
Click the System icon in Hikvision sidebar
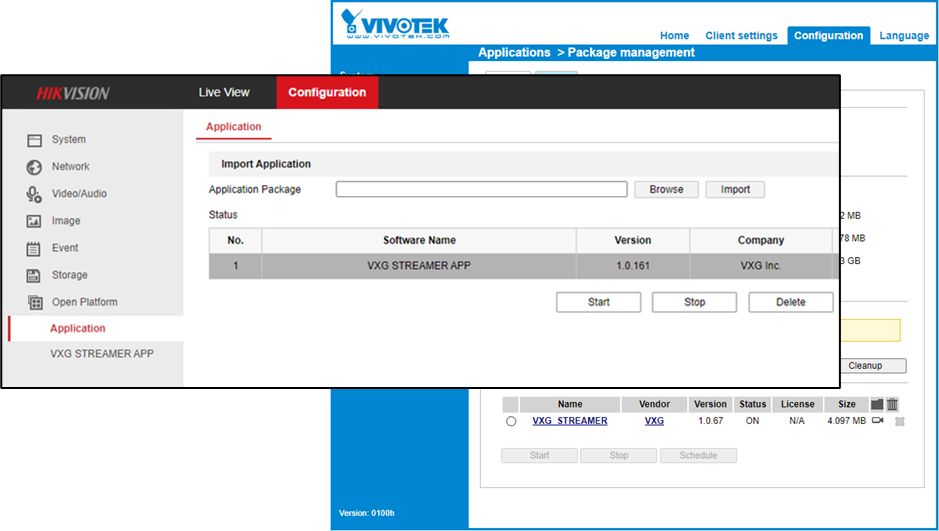34,140
